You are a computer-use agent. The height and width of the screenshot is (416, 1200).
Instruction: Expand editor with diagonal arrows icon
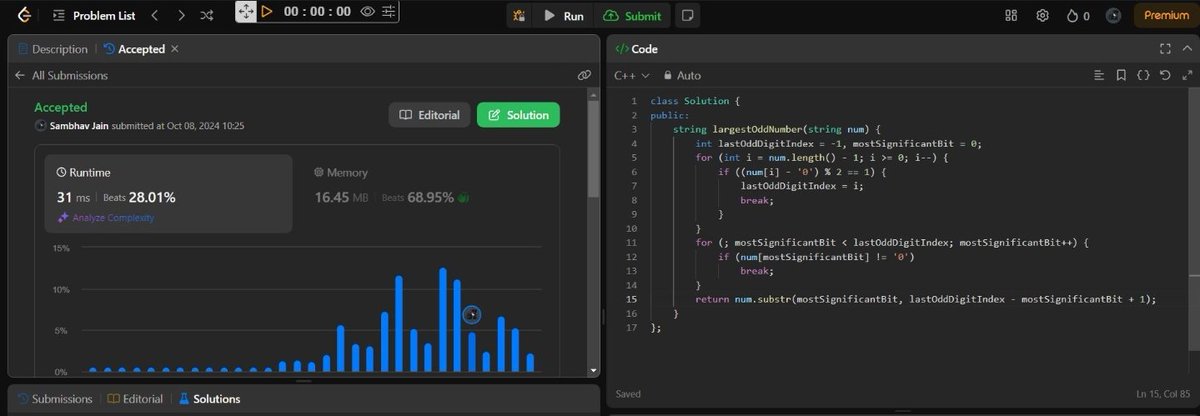[x=1186, y=75]
